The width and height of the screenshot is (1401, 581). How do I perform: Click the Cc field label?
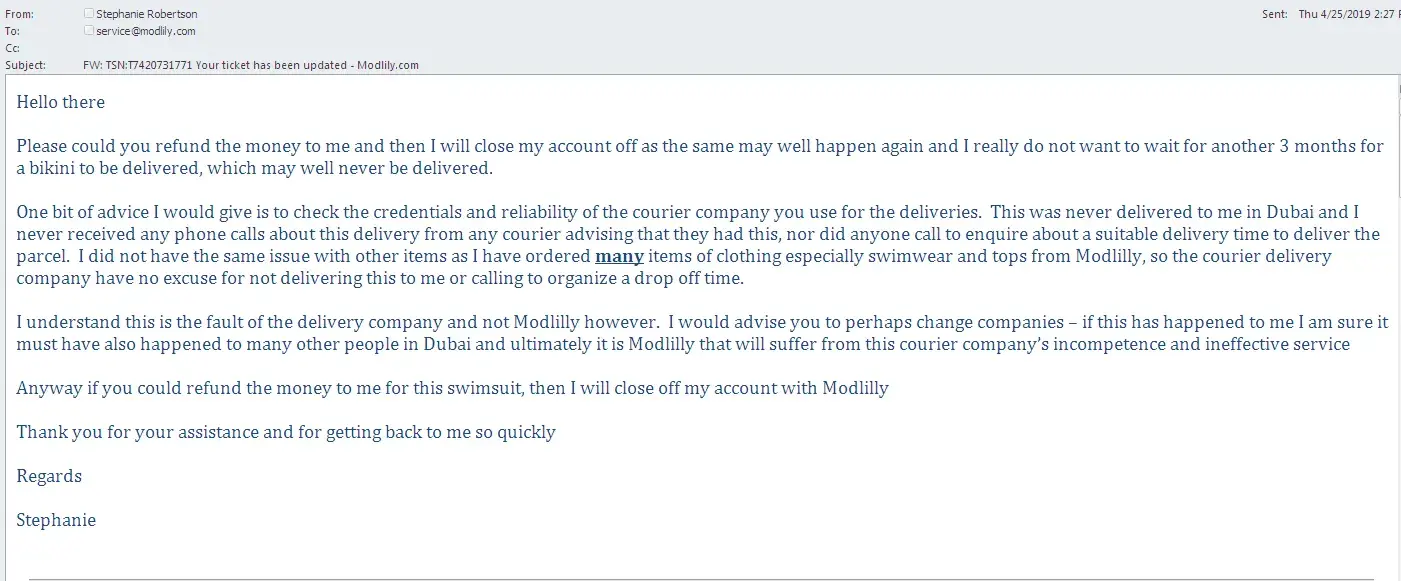12,48
